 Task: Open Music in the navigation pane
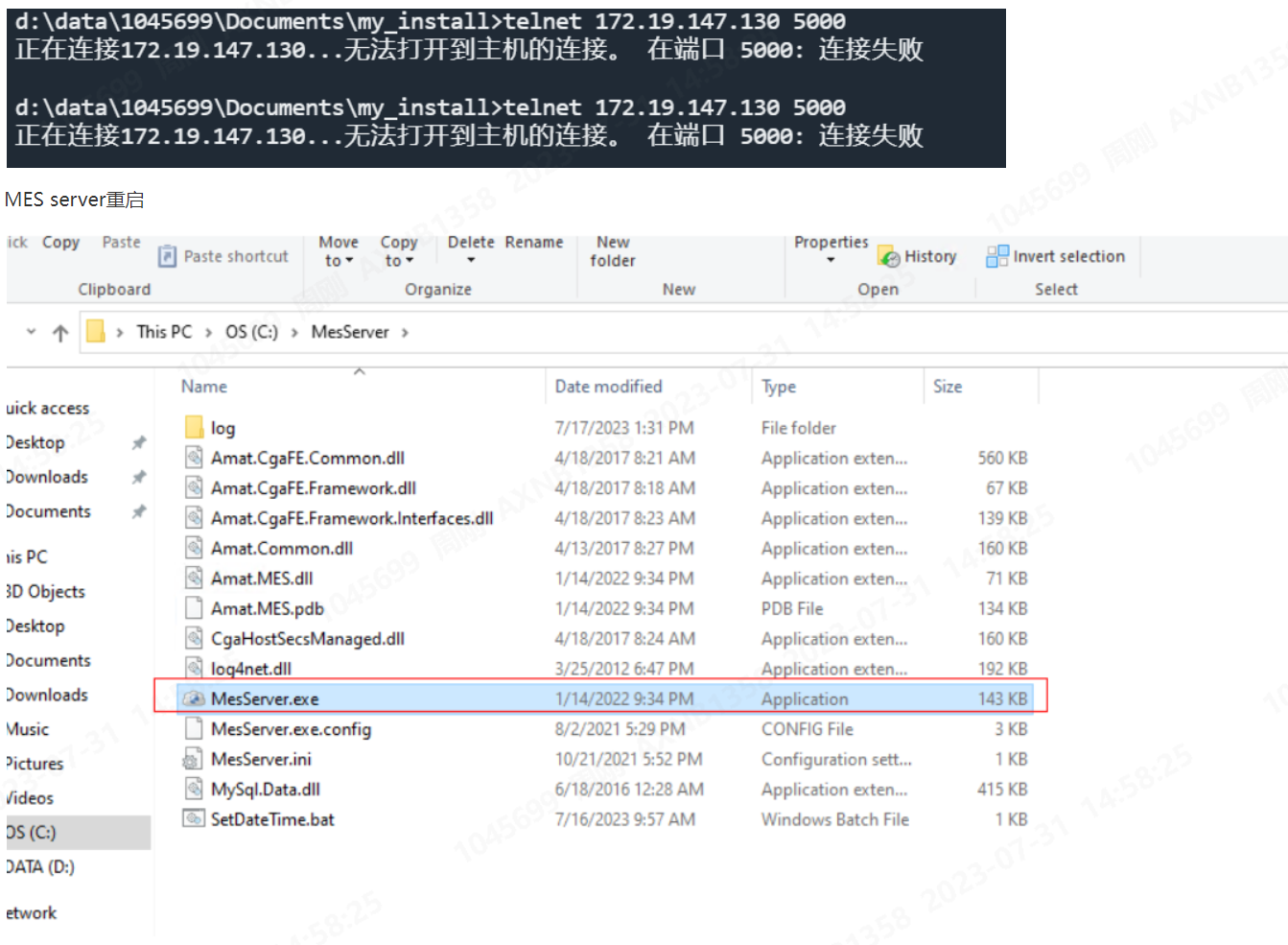coord(28,729)
